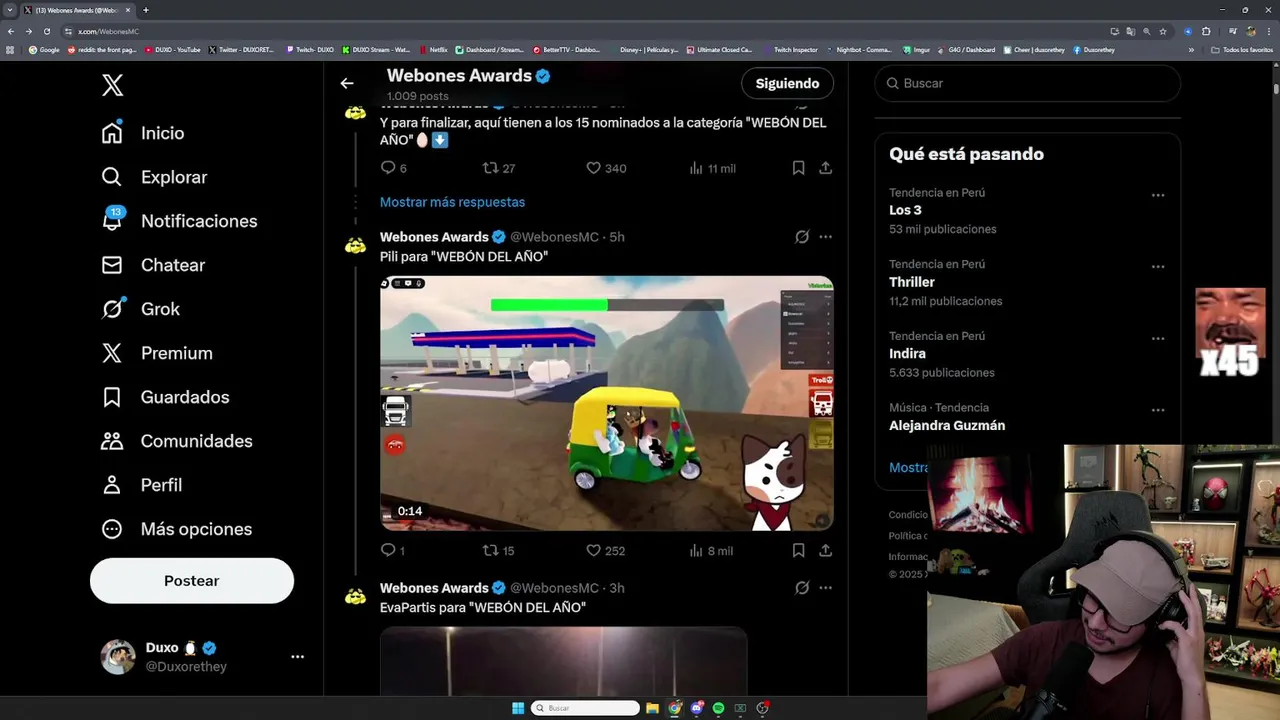Open File Explorer from taskbar
Screen dimensions: 1280x720
pyautogui.click(x=652, y=708)
